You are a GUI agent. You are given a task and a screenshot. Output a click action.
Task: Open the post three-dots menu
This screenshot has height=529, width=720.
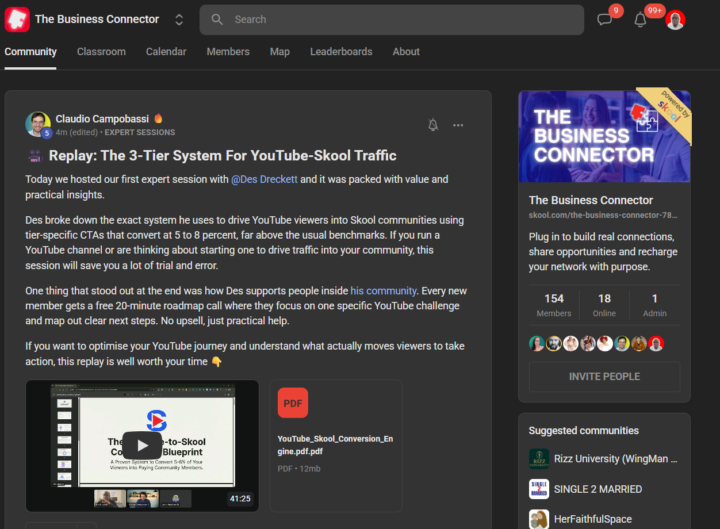(458, 125)
